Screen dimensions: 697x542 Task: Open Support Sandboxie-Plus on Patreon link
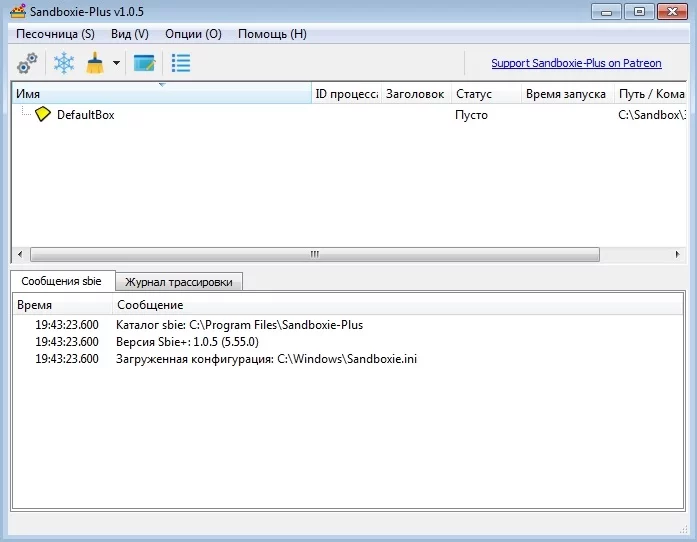tap(577, 63)
